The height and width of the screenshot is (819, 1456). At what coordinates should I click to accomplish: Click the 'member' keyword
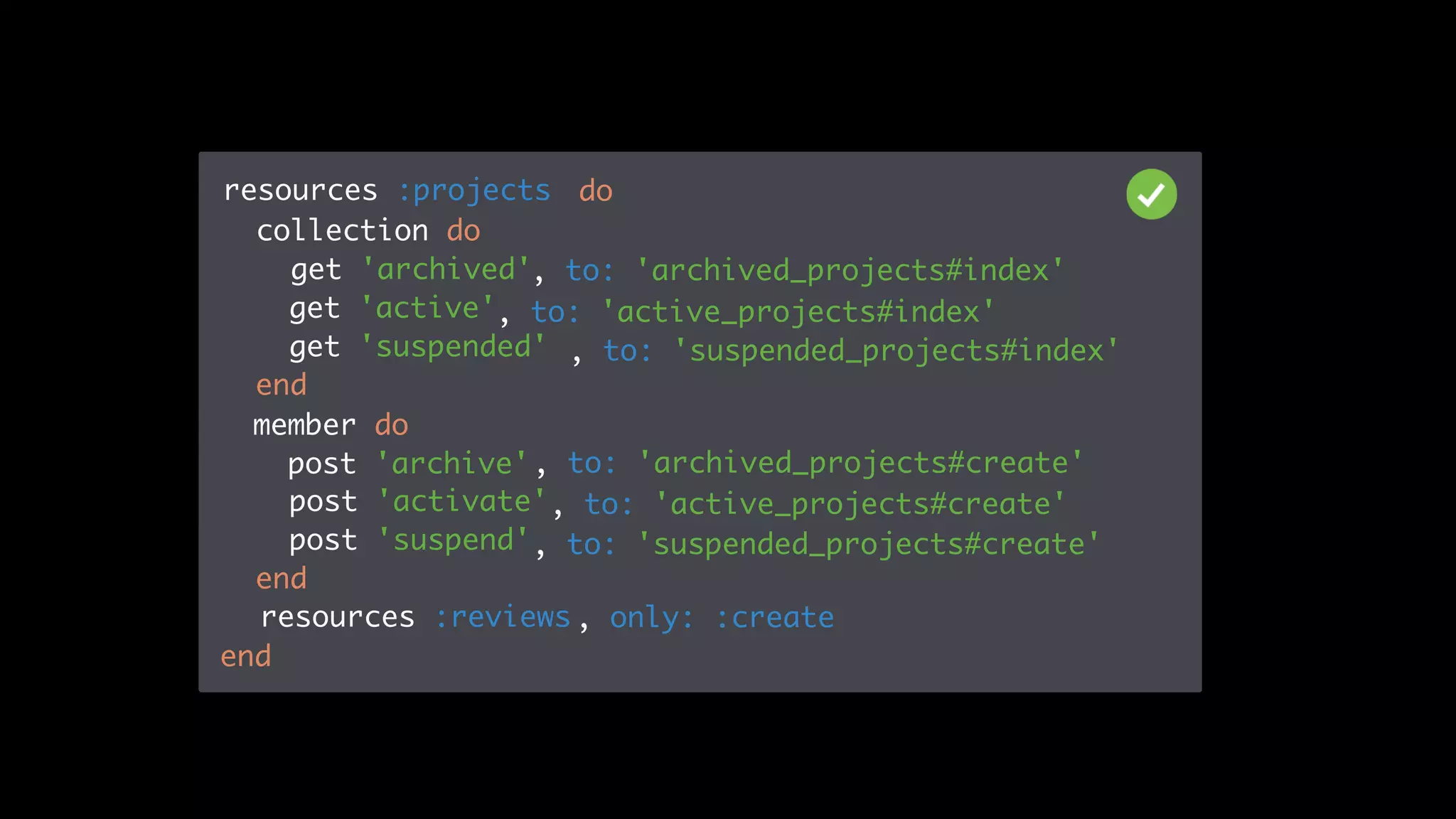click(304, 425)
